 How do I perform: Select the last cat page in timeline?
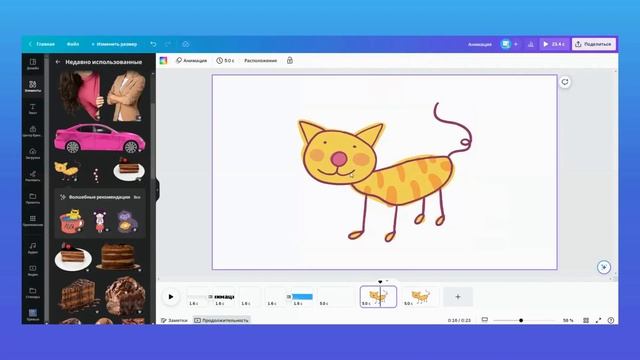(x=420, y=297)
